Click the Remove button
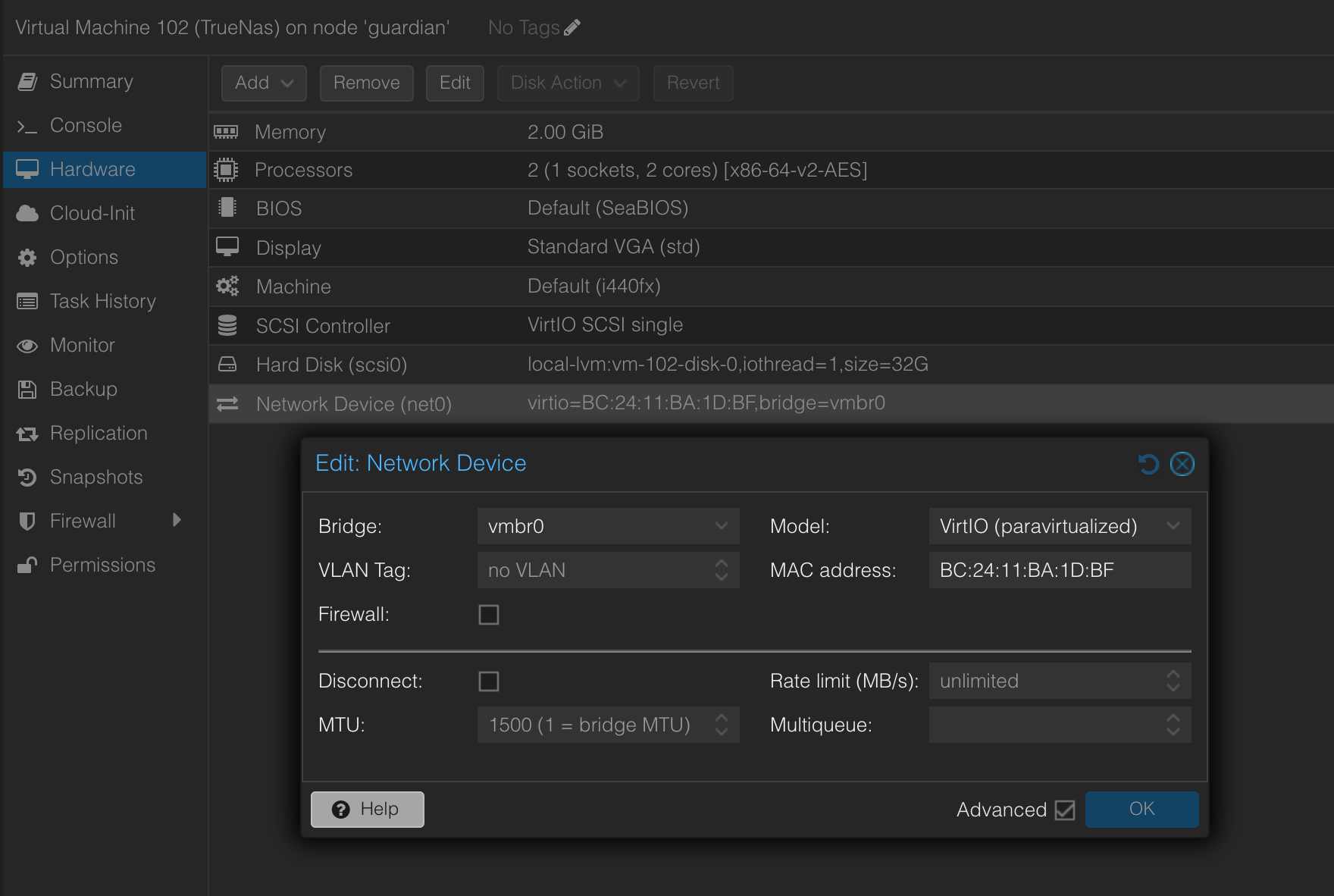The height and width of the screenshot is (896, 1334). (367, 83)
